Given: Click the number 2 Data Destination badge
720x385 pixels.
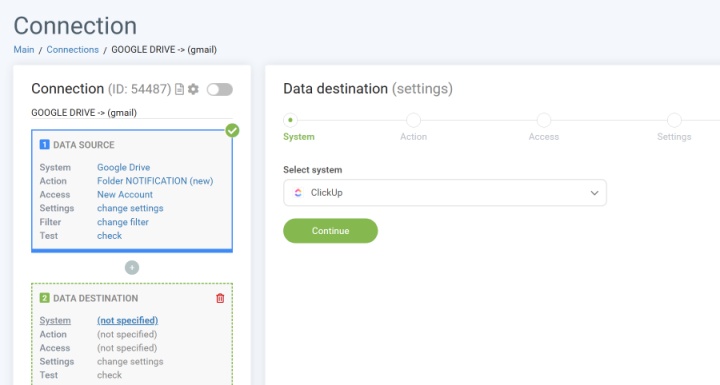Looking at the screenshot, I should (44, 298).
